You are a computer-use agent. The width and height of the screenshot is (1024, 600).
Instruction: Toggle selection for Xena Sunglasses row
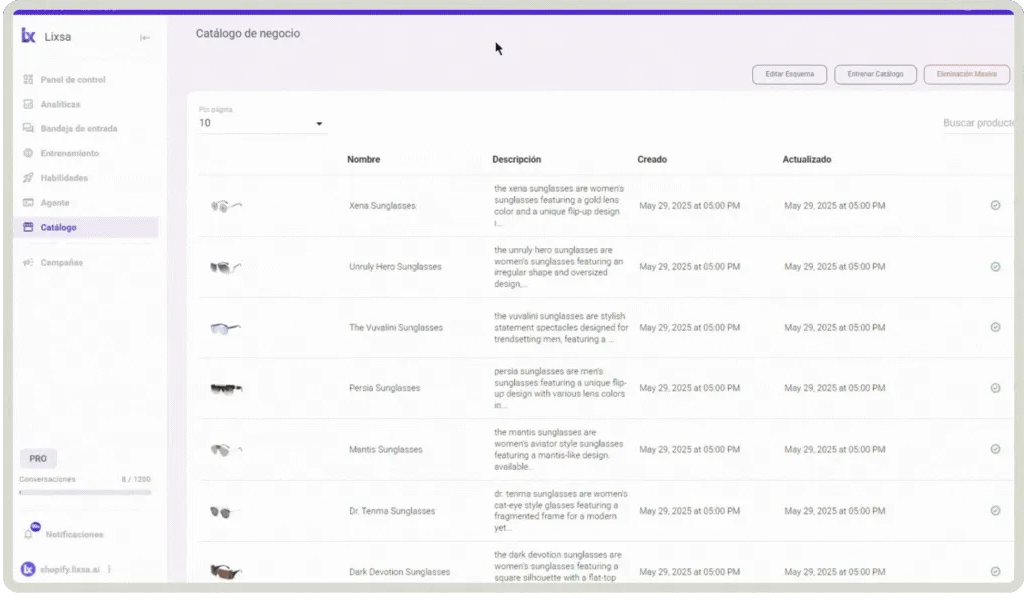[x=995, y=205]
